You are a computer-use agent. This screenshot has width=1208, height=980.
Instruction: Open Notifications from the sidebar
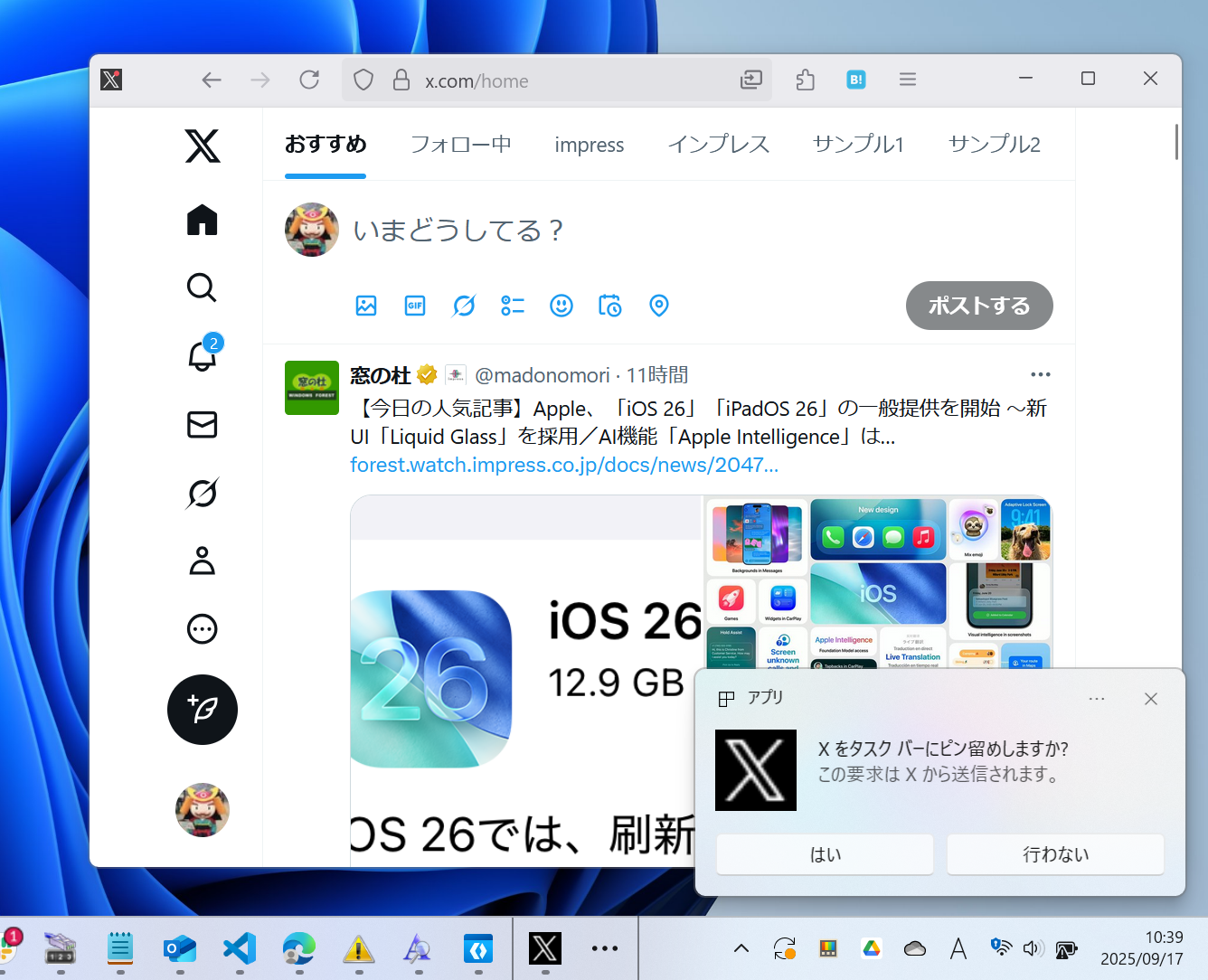202,356
